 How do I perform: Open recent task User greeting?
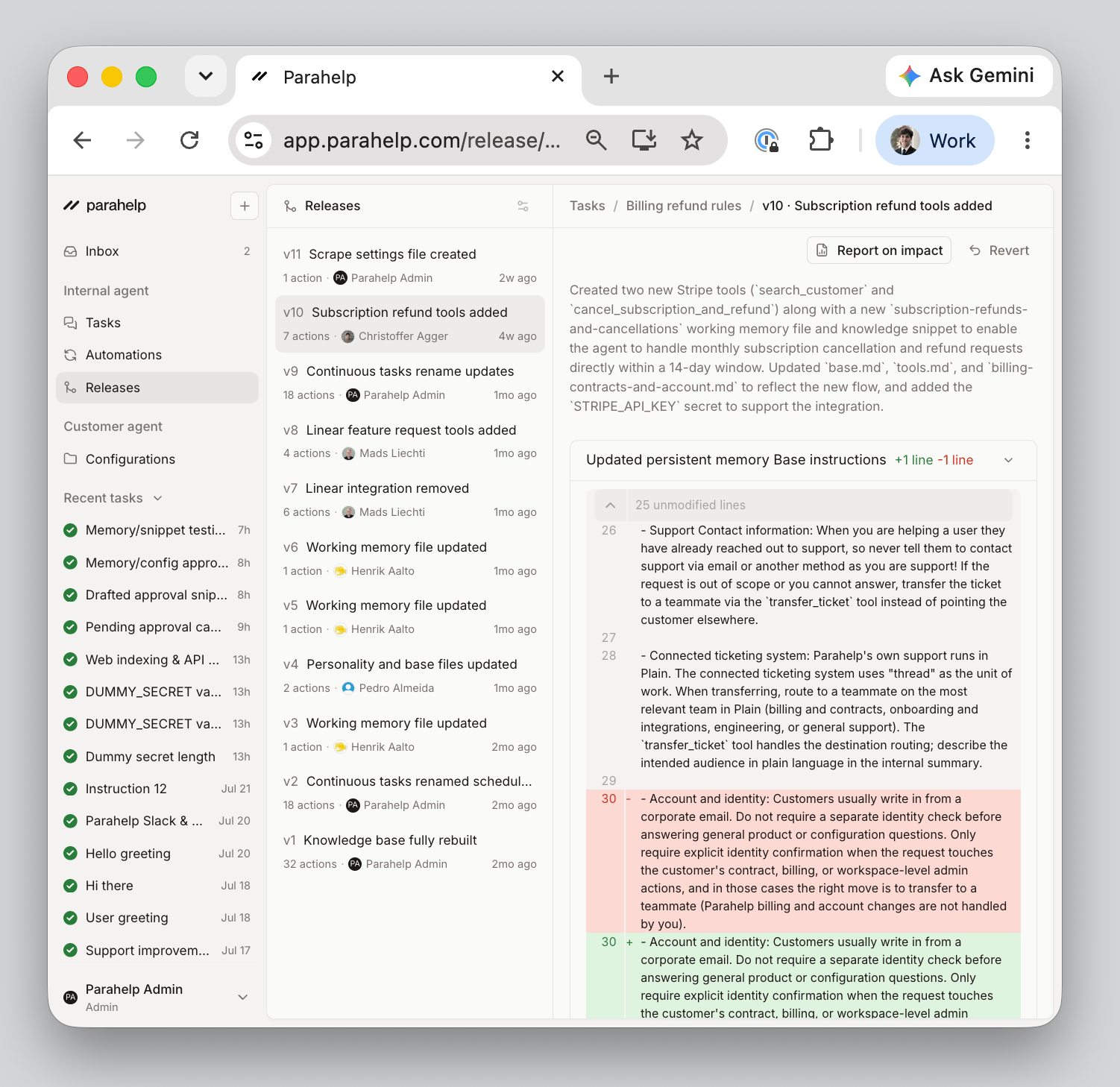click(x=157, y=918)
